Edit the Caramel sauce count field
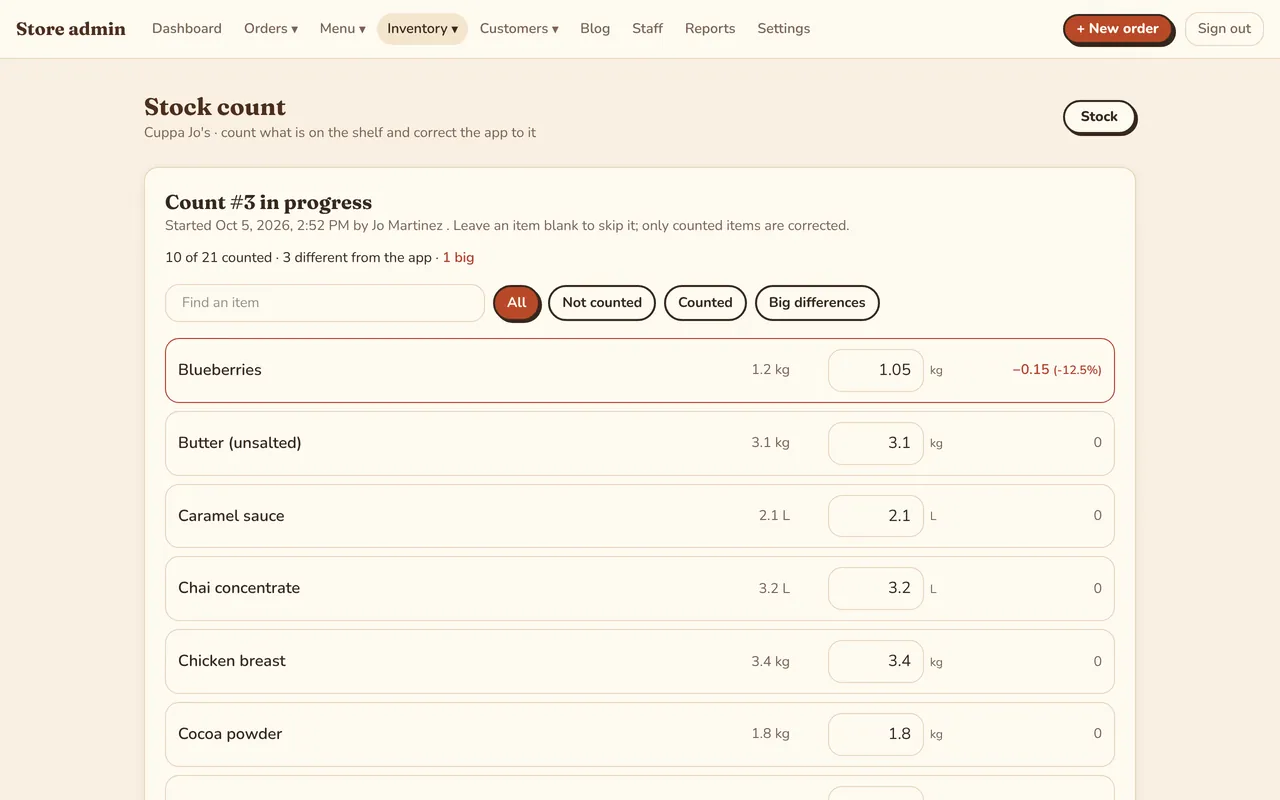Screen dimensions: 1280x800 pos(876,516)
